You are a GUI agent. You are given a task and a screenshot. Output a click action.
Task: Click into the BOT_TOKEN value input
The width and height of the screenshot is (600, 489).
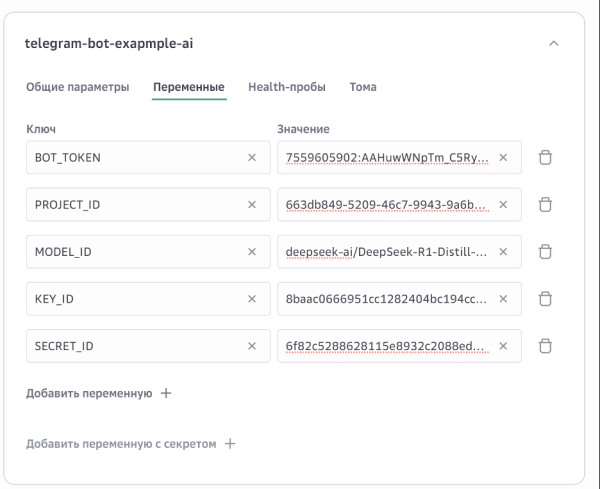(x=385, y=158)
